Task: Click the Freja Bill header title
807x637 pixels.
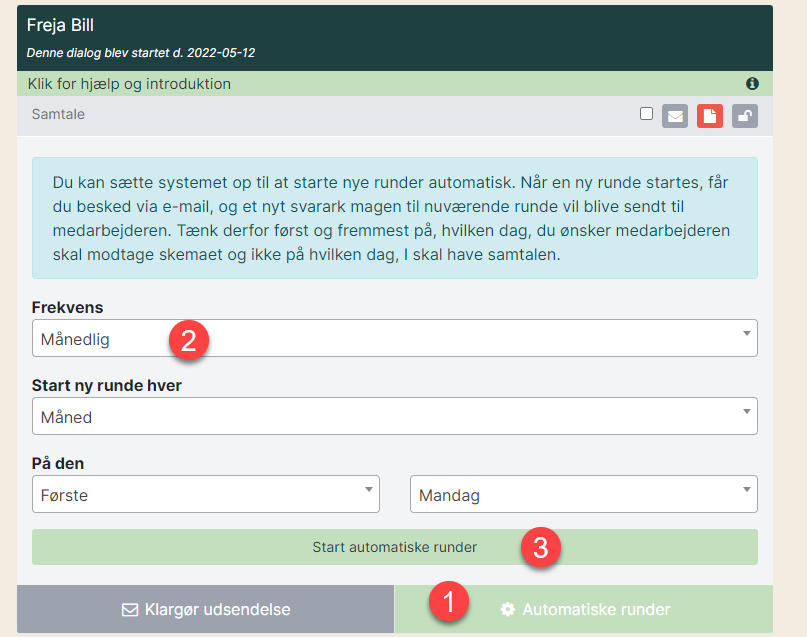Action: click(60, 26)
